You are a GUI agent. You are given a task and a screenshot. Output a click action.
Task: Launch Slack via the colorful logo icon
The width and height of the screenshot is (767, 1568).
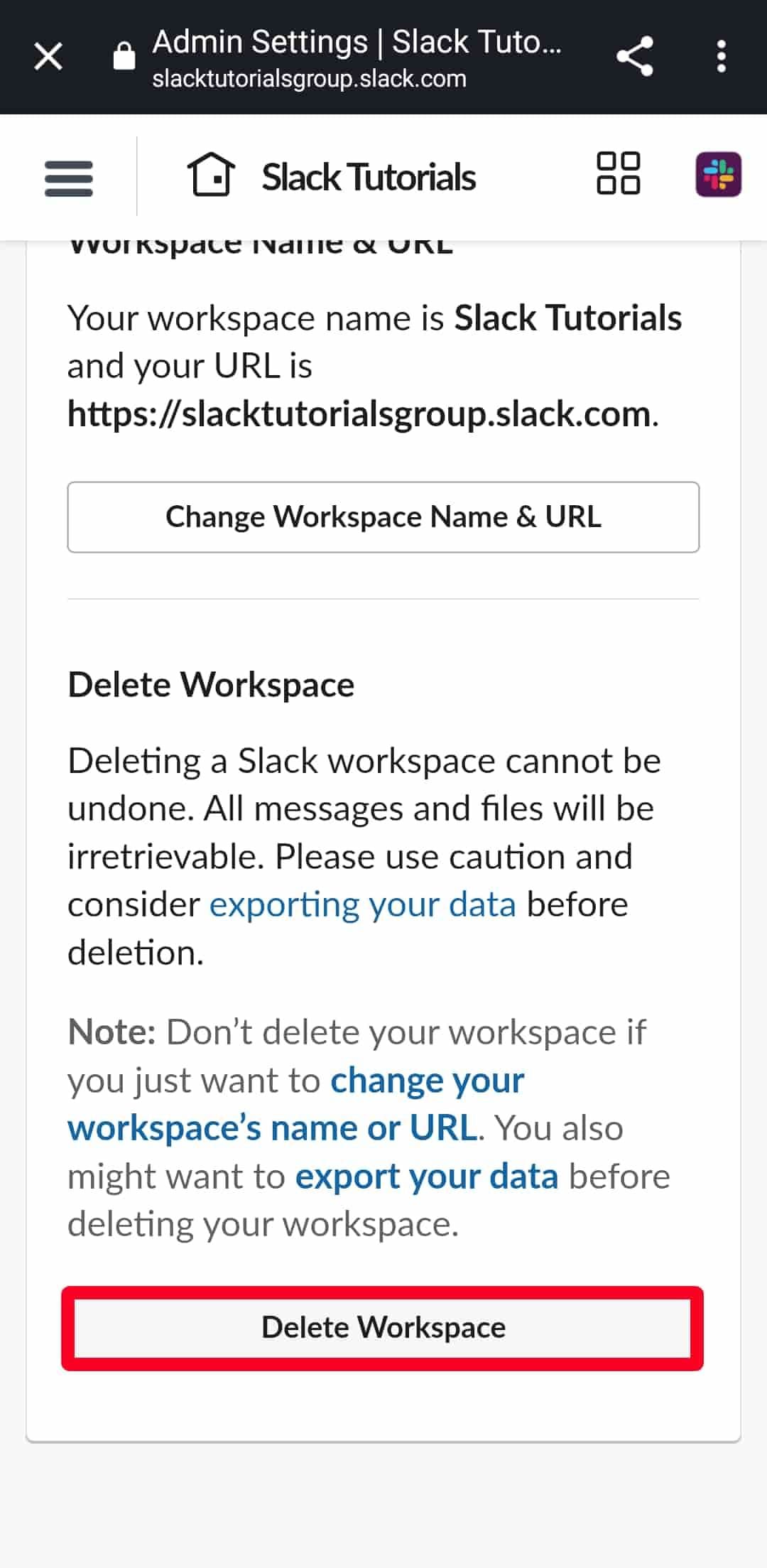(x=718, y=175)
